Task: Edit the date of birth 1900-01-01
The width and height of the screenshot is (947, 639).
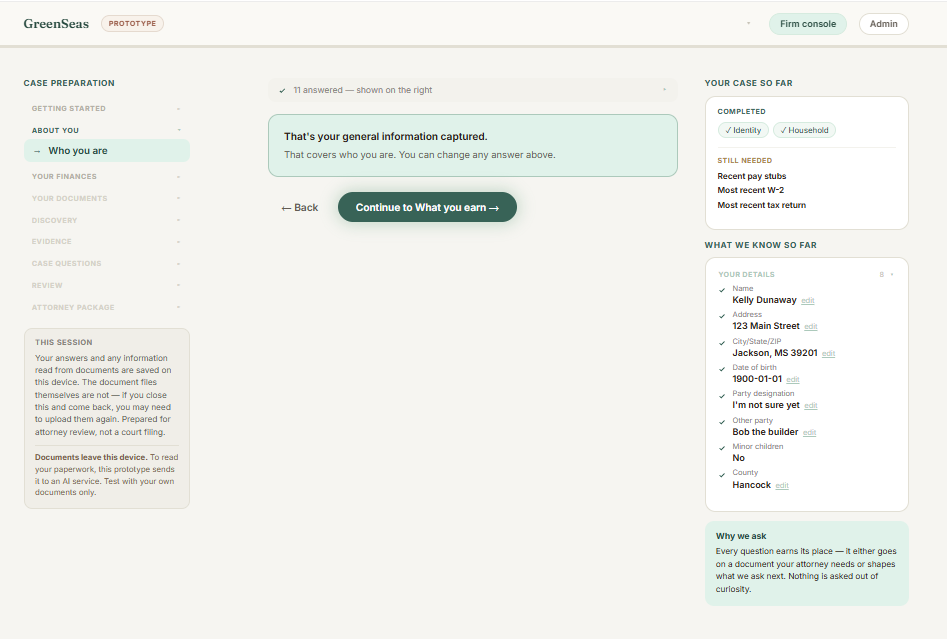Action: click(x=792, y=380)
